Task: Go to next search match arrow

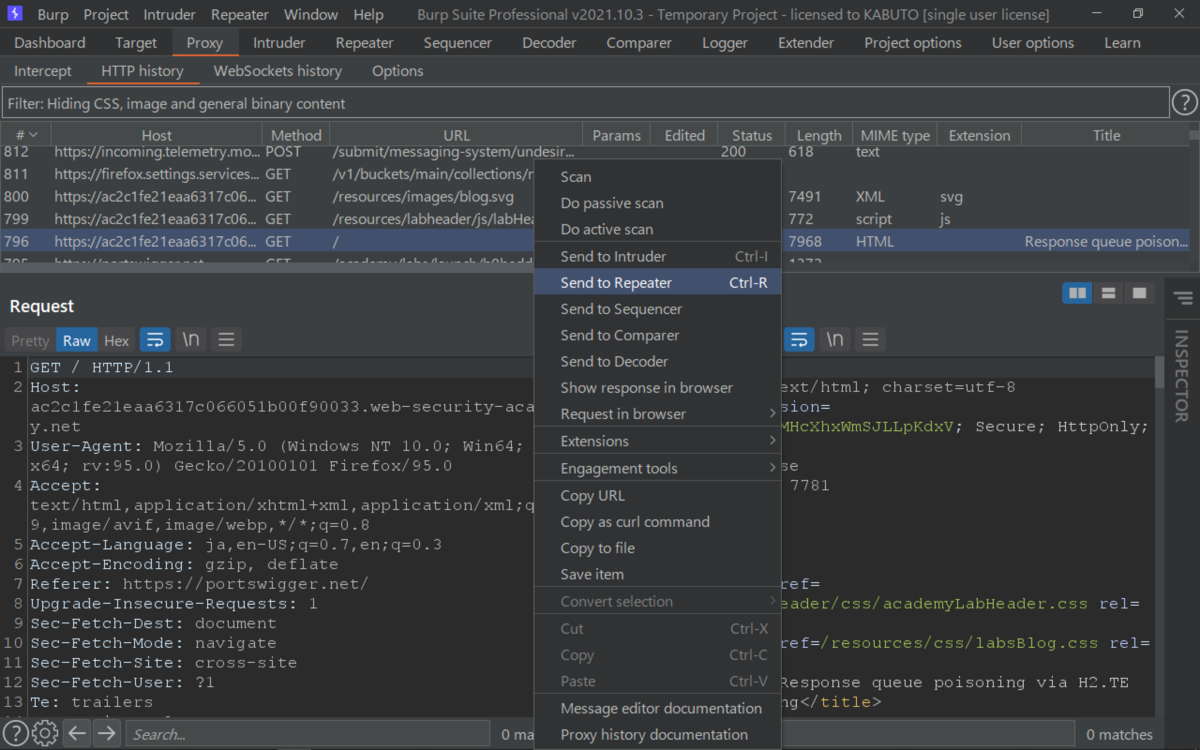Action: click(x=107, y=734)
